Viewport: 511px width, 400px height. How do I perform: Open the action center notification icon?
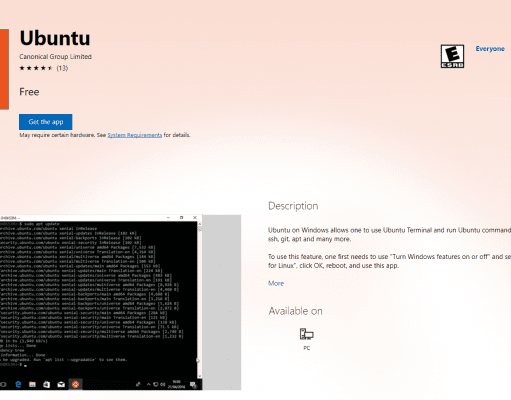click(x=193, y=385)
